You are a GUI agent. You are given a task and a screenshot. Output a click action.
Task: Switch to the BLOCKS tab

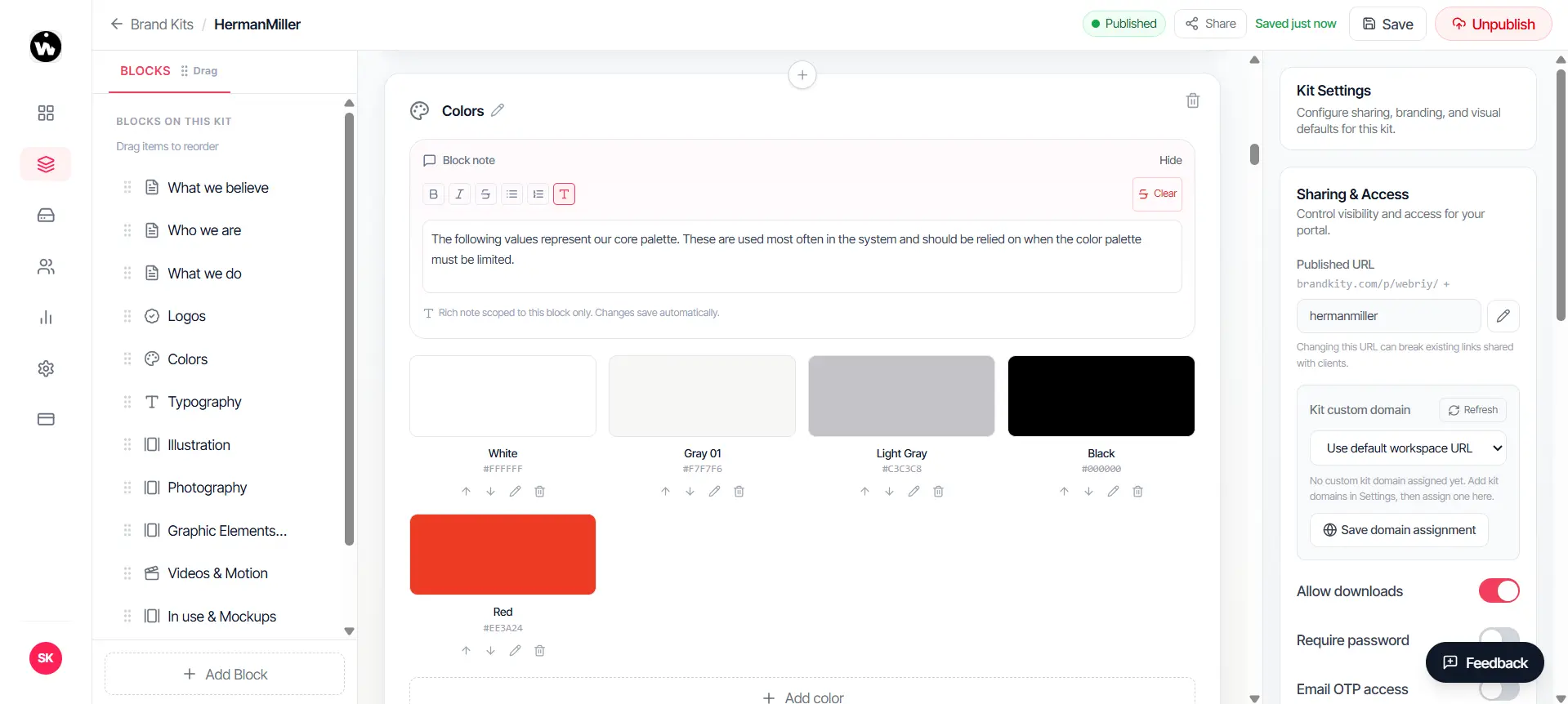coord(145,71)
